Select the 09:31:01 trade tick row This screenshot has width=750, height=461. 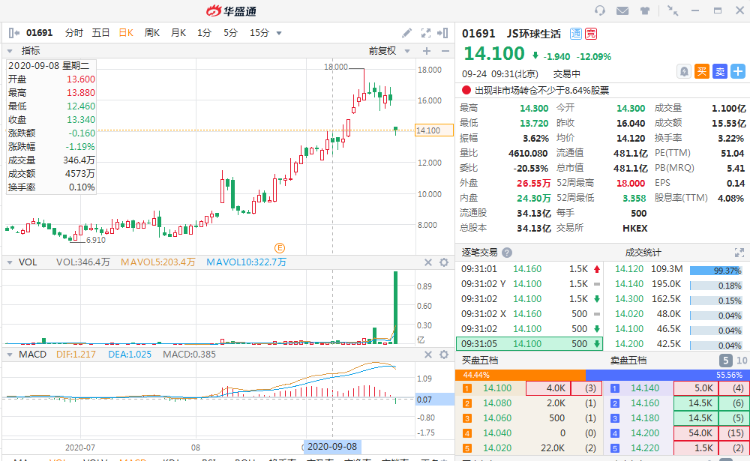point(529,269)
